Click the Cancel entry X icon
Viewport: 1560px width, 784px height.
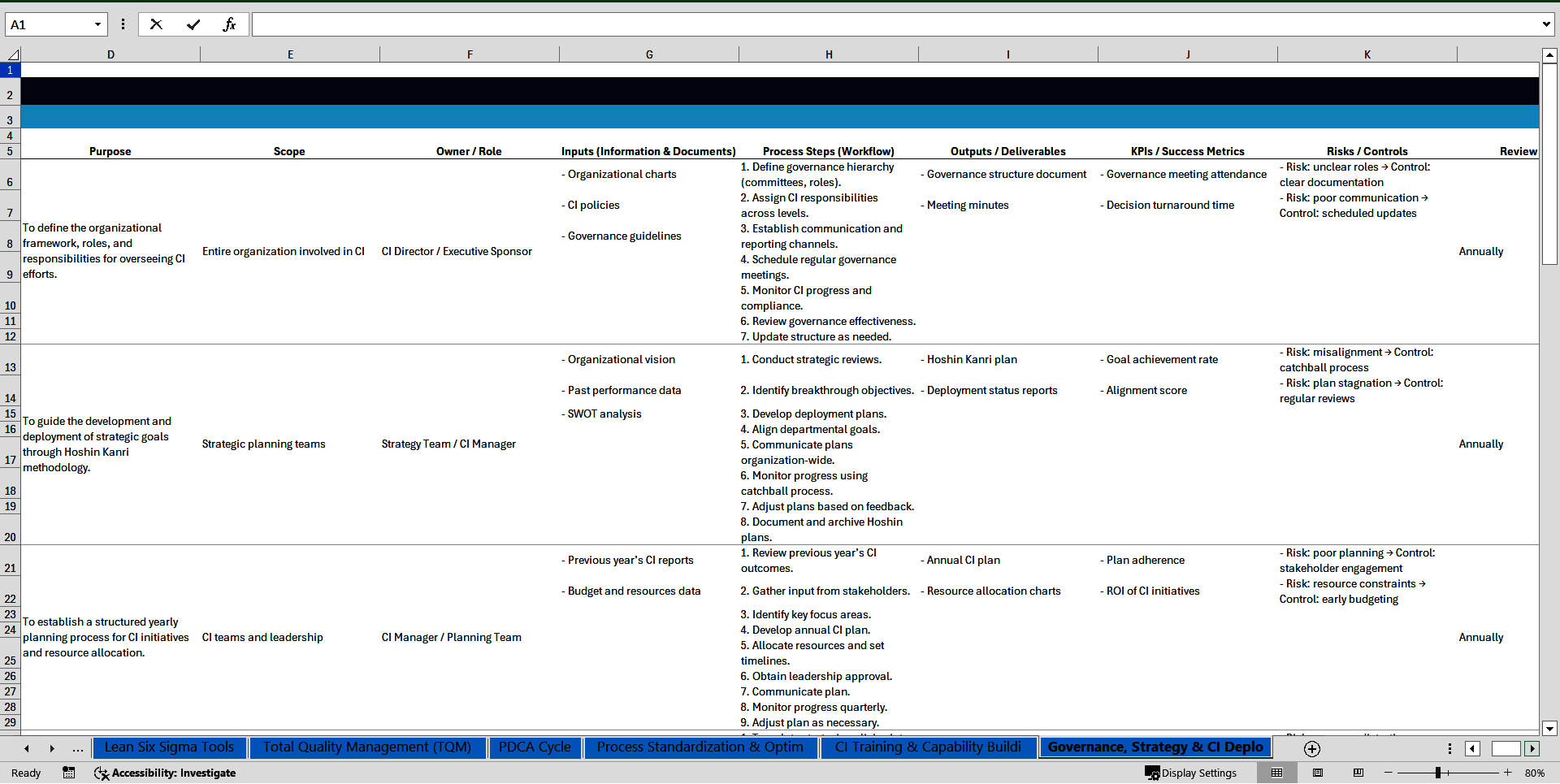pyautogui.click(x=156, y=24)
